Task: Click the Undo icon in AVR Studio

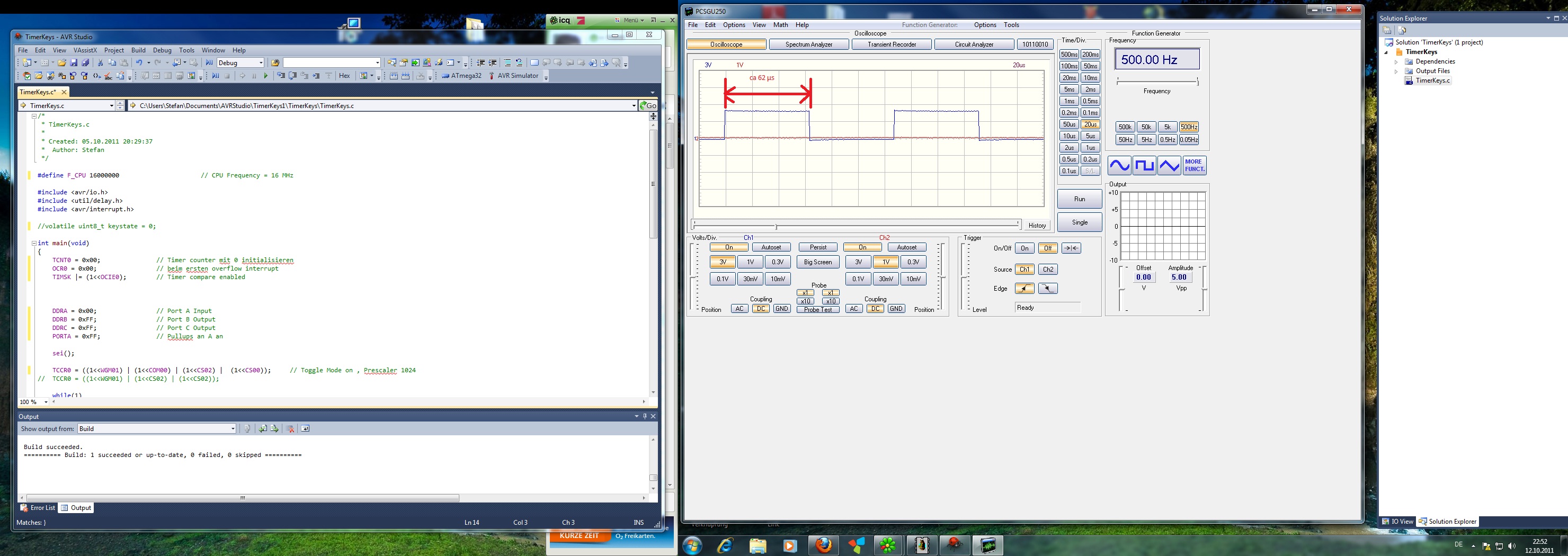Action: coord(139,62)
